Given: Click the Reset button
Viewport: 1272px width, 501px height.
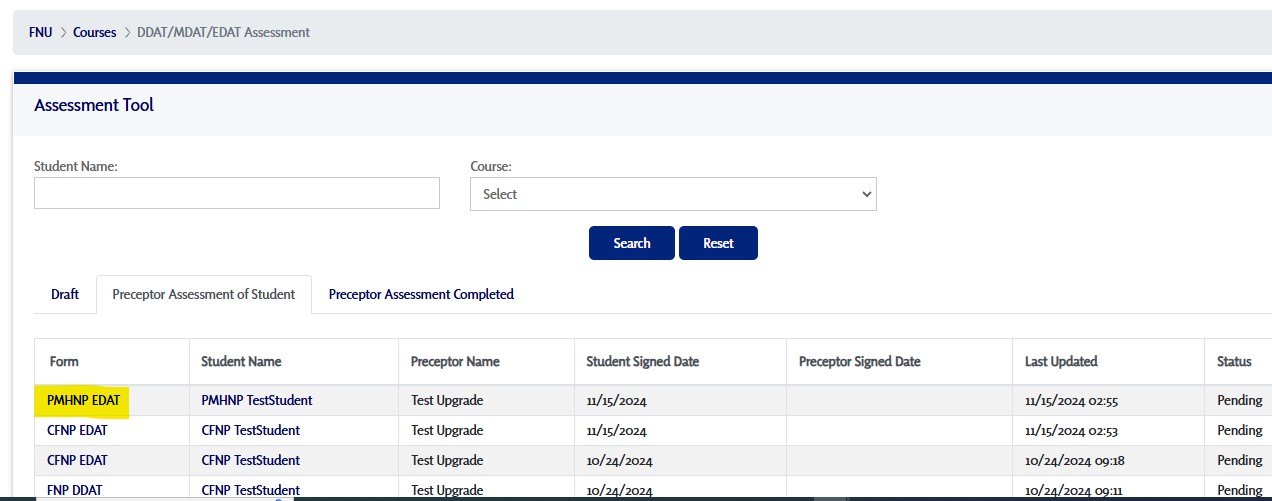Looking at the screenshot, I should [x=717, y=243].
